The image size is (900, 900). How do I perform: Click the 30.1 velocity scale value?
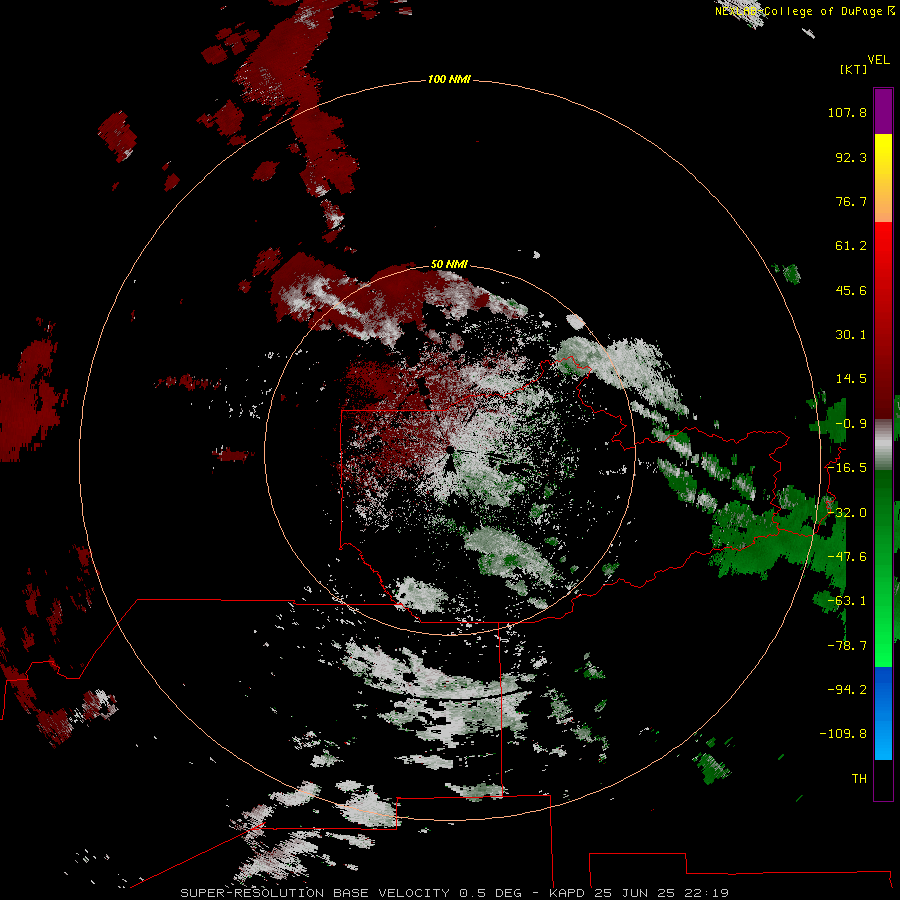pyautogui.click(x=851, y=335)
